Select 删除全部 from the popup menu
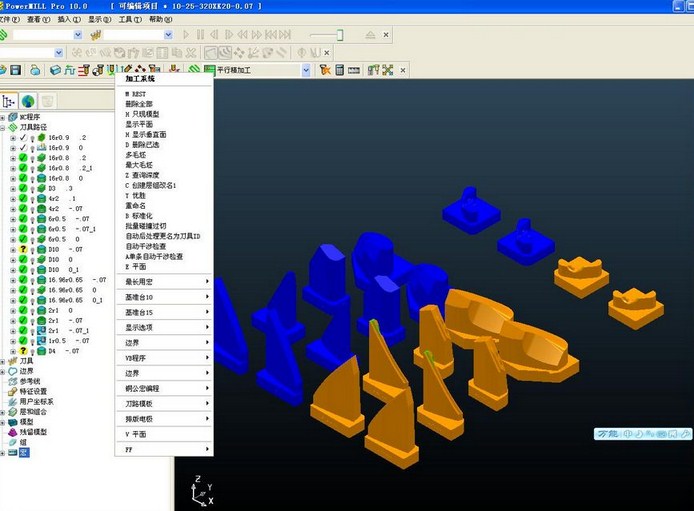Screen dimensions: 694x511 pyautogui.click(x=141, y=103)
